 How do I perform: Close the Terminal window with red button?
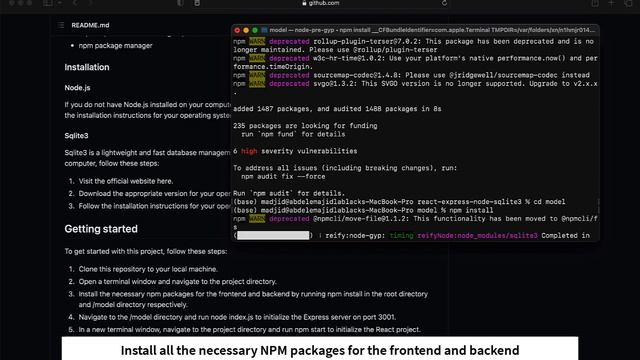(237, 30)
